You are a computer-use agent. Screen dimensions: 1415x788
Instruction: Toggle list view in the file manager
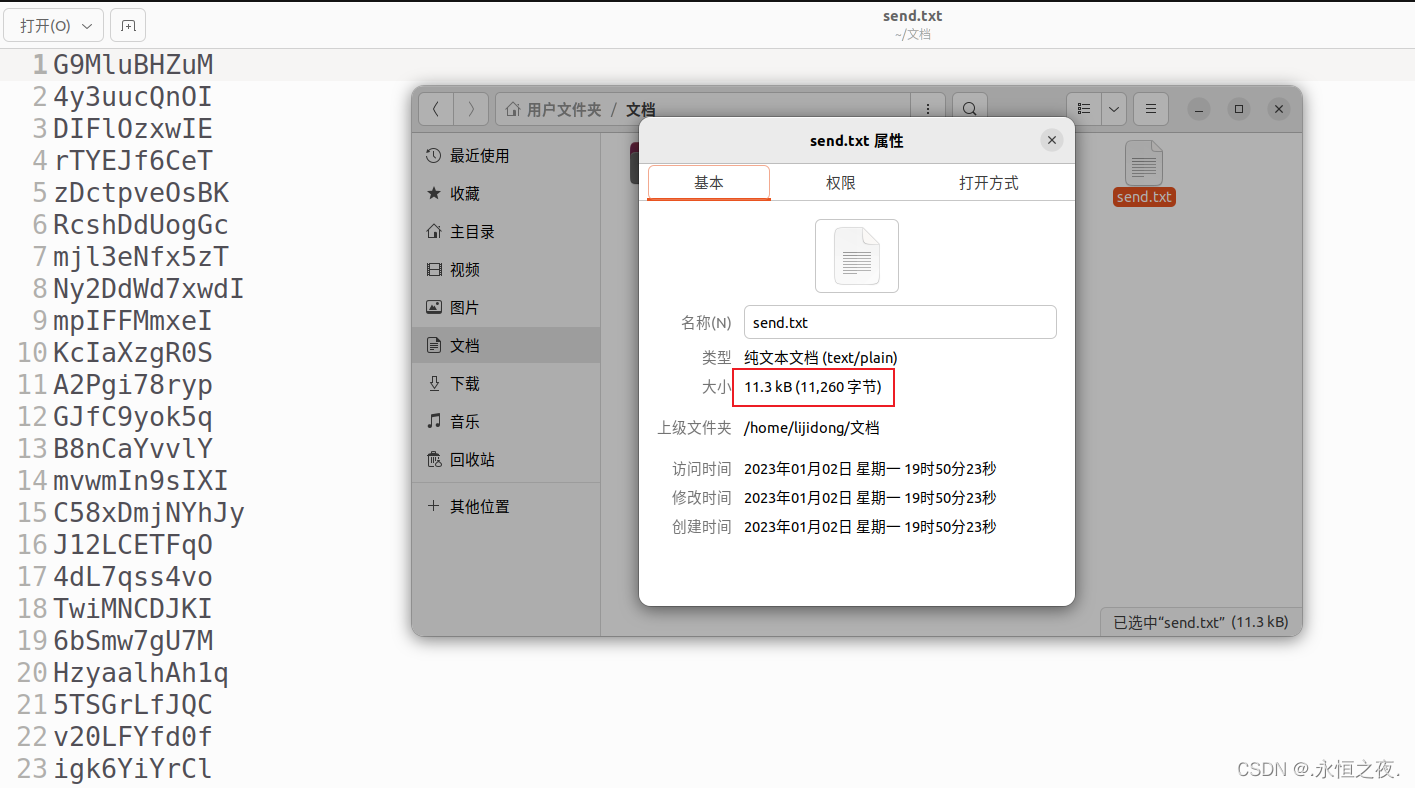coord(1083,109)
